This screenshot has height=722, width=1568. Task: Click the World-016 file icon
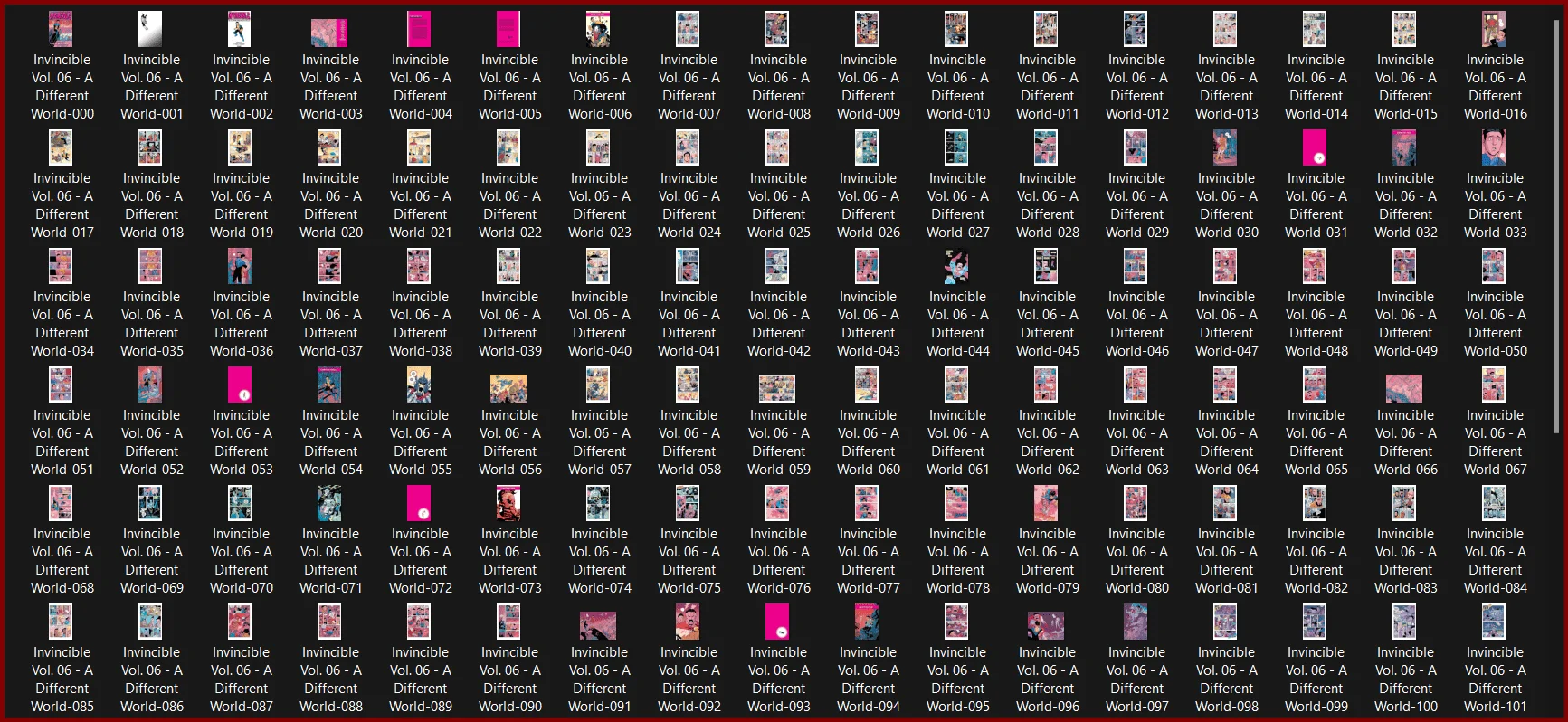coord(1494,29)
